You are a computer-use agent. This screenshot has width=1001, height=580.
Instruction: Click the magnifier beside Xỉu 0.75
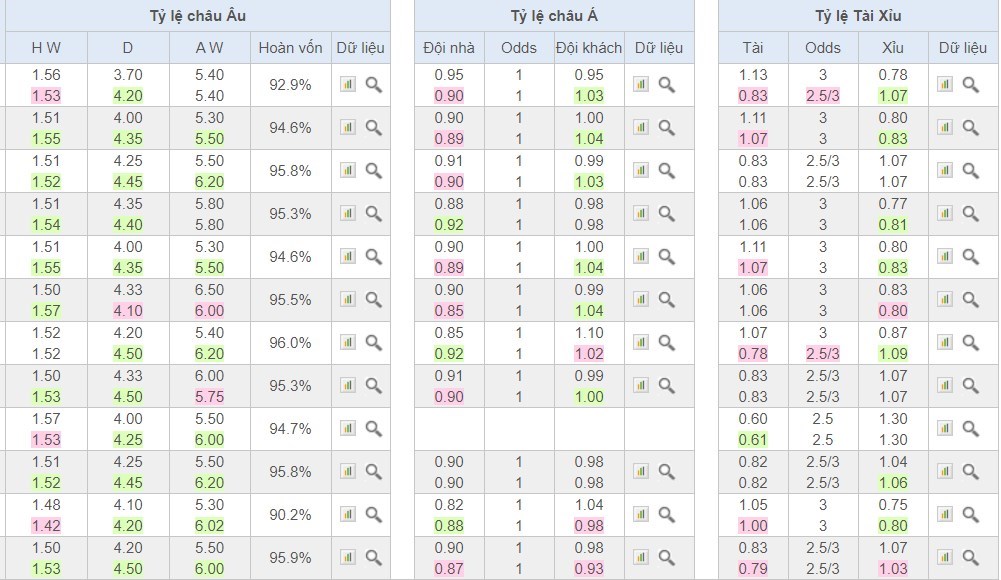click(970, 515)
